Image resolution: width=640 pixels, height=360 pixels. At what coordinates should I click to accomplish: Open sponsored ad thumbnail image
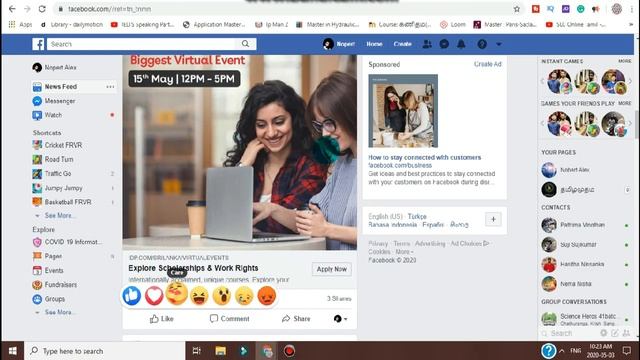(x=403, y=111)
